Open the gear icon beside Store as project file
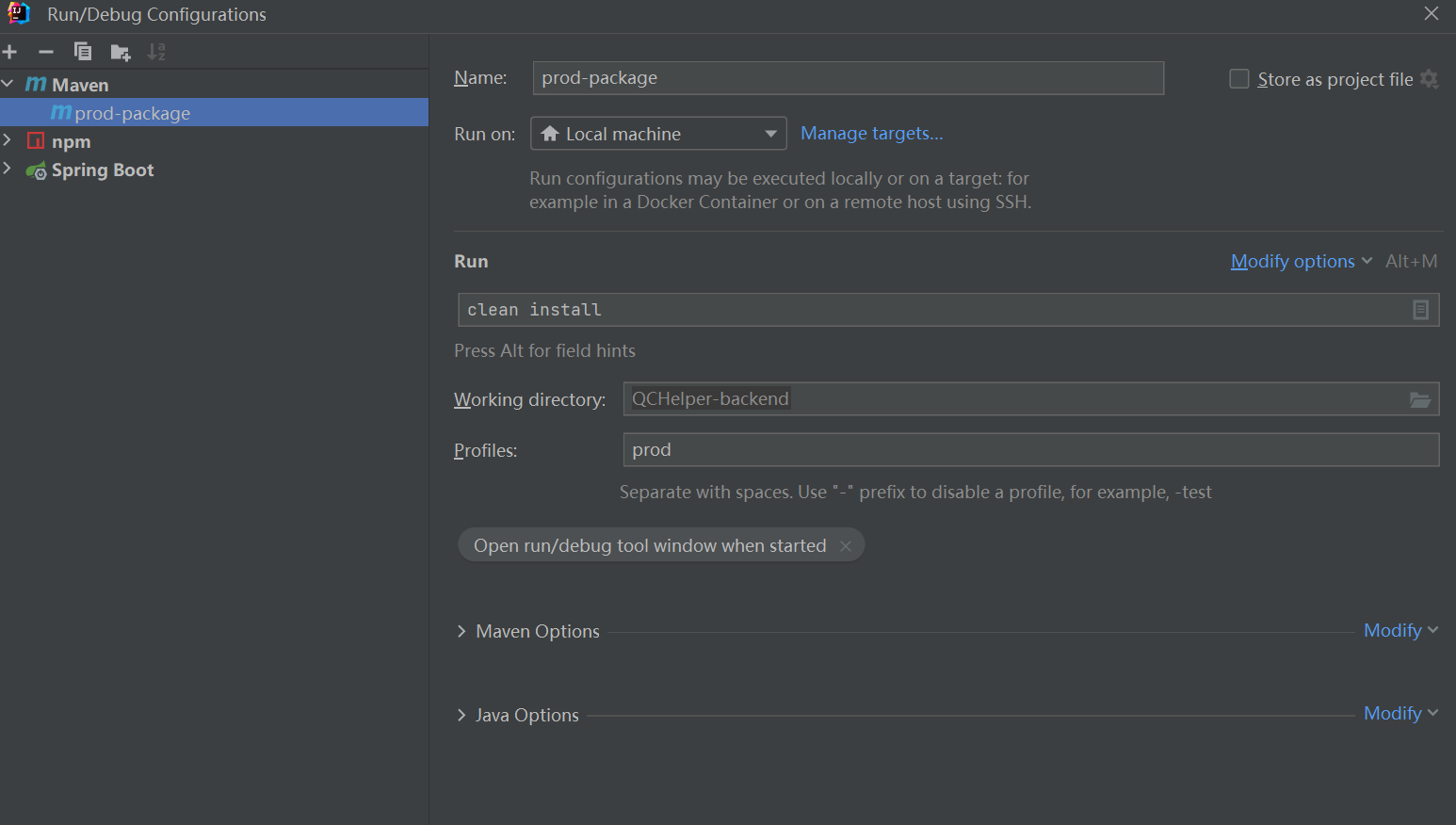The height and width of the screenshot is (825, 1456). 1430,79
